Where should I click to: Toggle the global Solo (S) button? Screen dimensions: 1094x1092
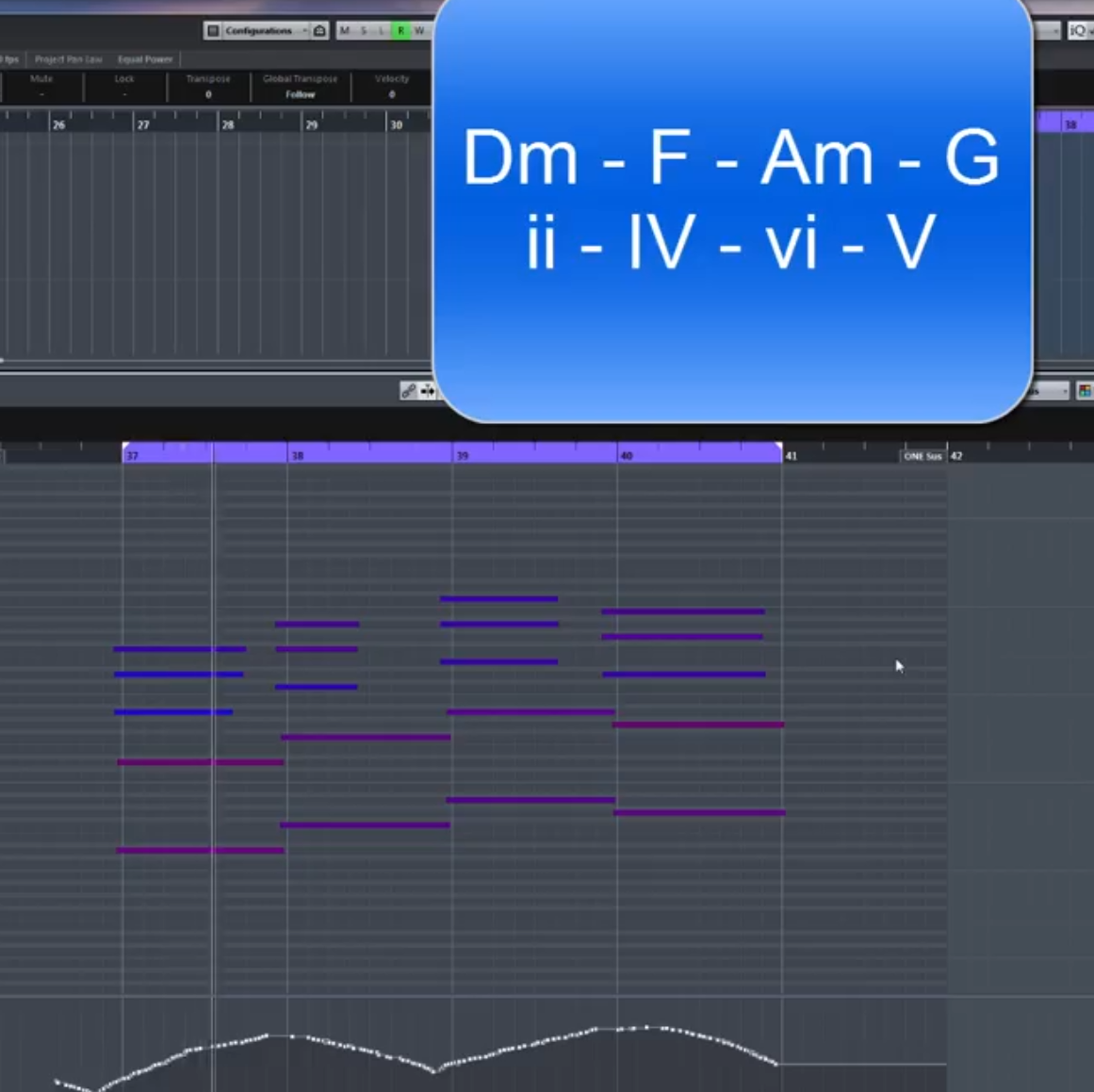(364, 31)
